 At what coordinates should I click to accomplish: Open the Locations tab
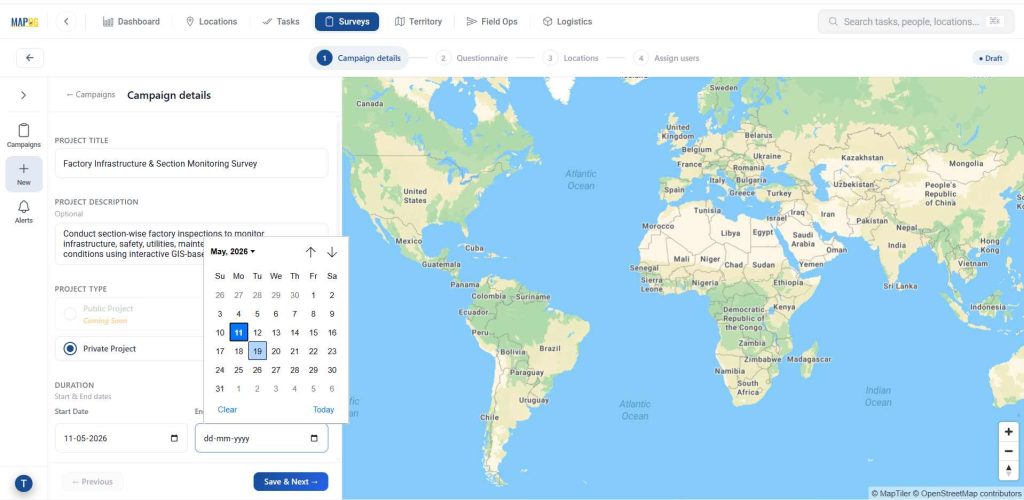212,22
